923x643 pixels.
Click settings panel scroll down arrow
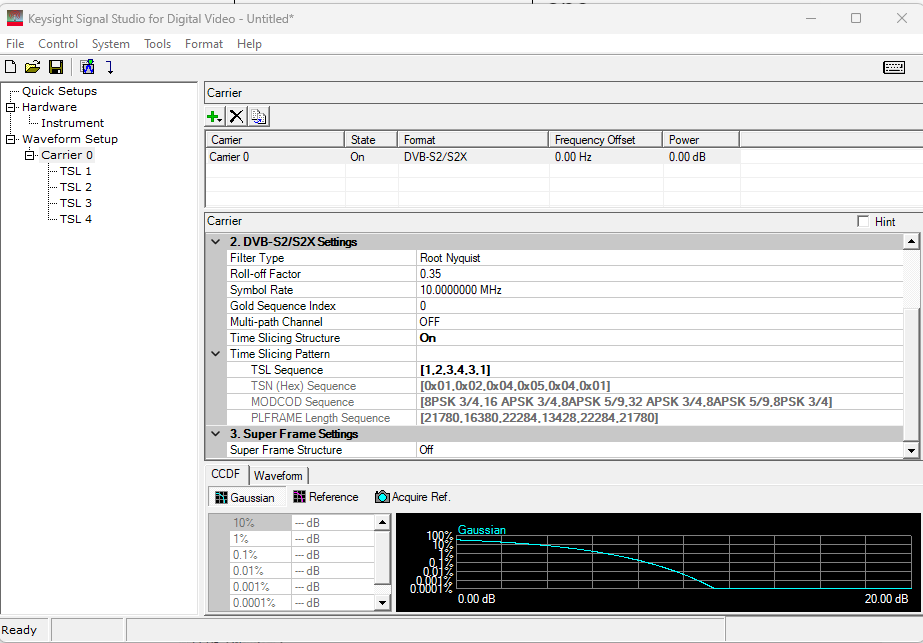[x=911, y=450]
